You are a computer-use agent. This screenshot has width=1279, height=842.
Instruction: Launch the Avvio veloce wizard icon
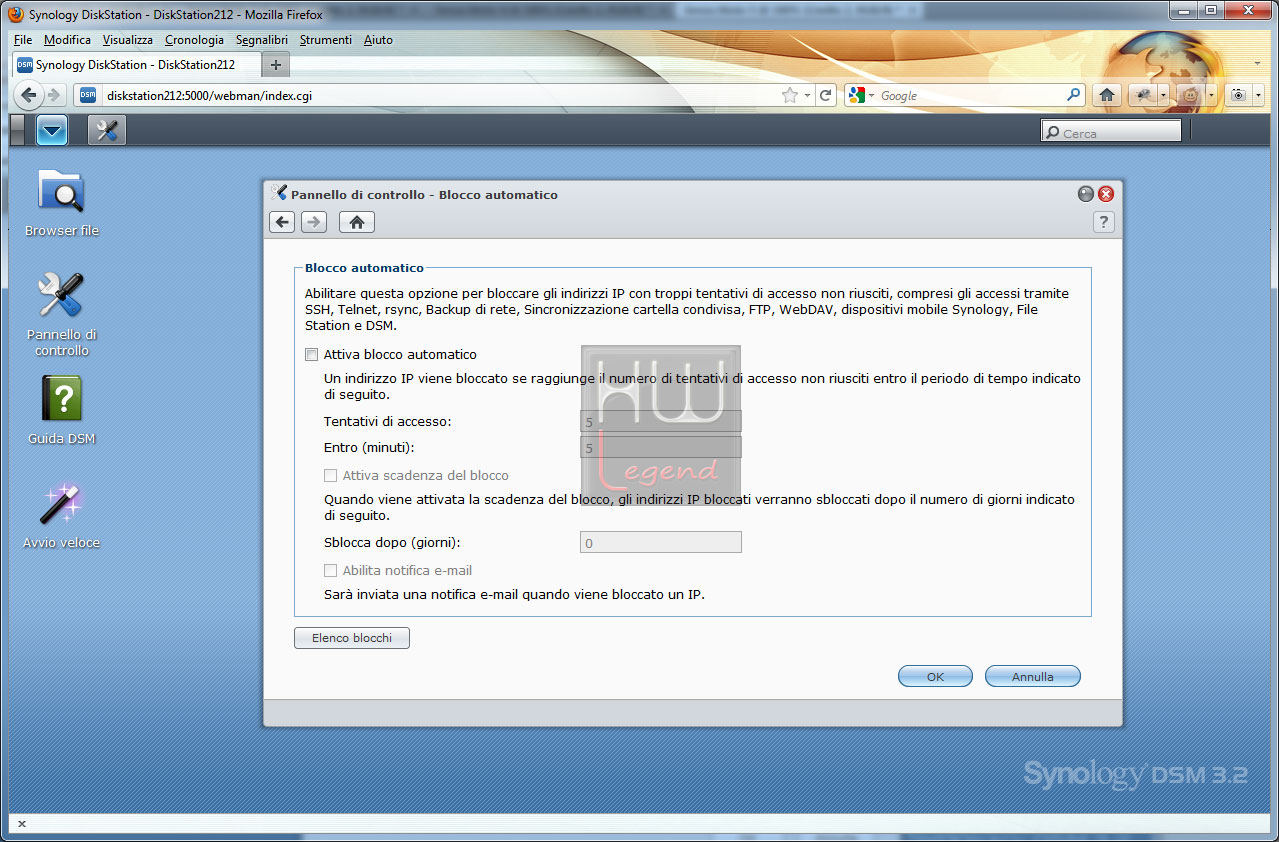[62, 515]
